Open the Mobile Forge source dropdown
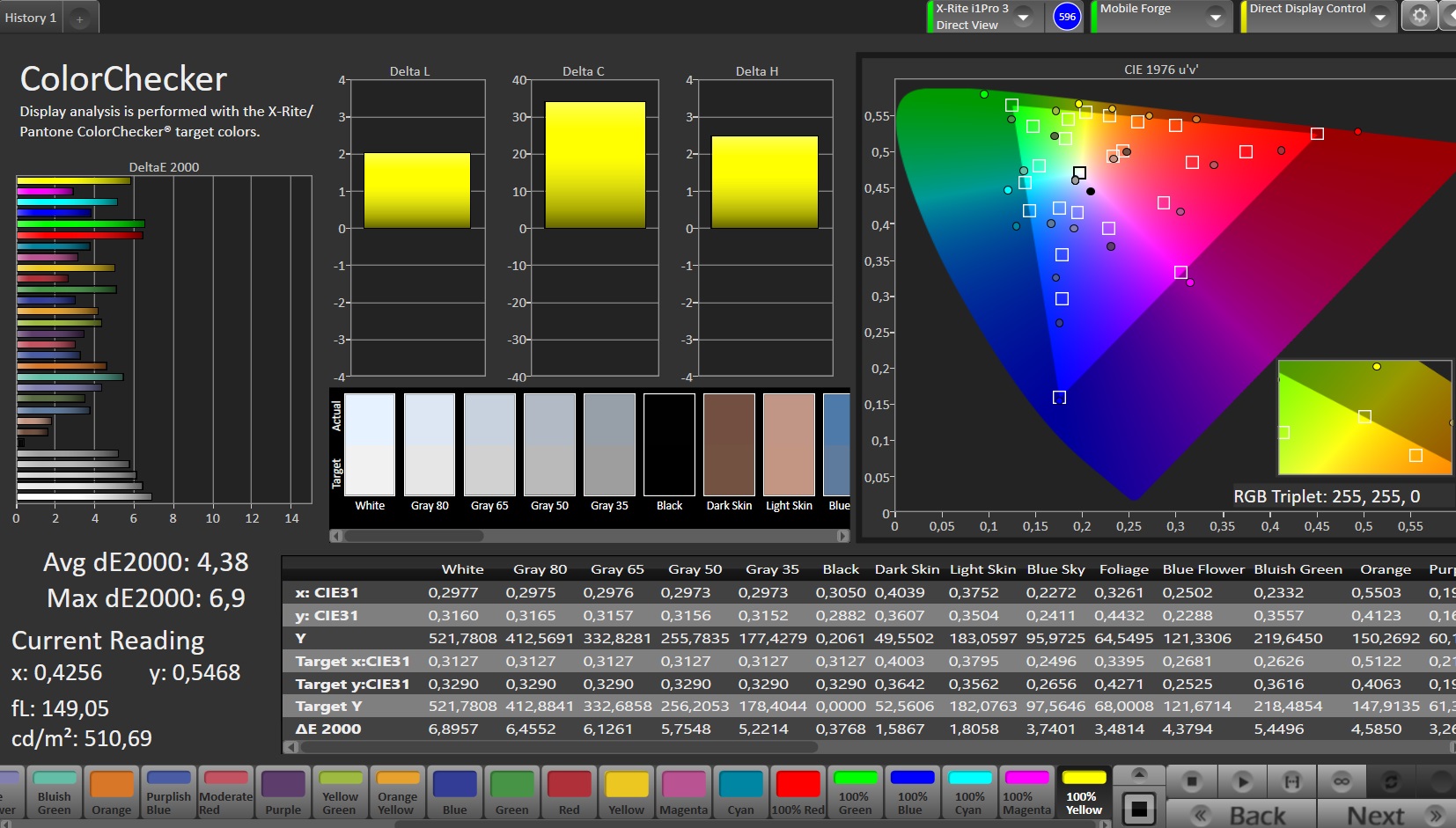Screen dimensions: 1456x828 tap(1215, 17)
